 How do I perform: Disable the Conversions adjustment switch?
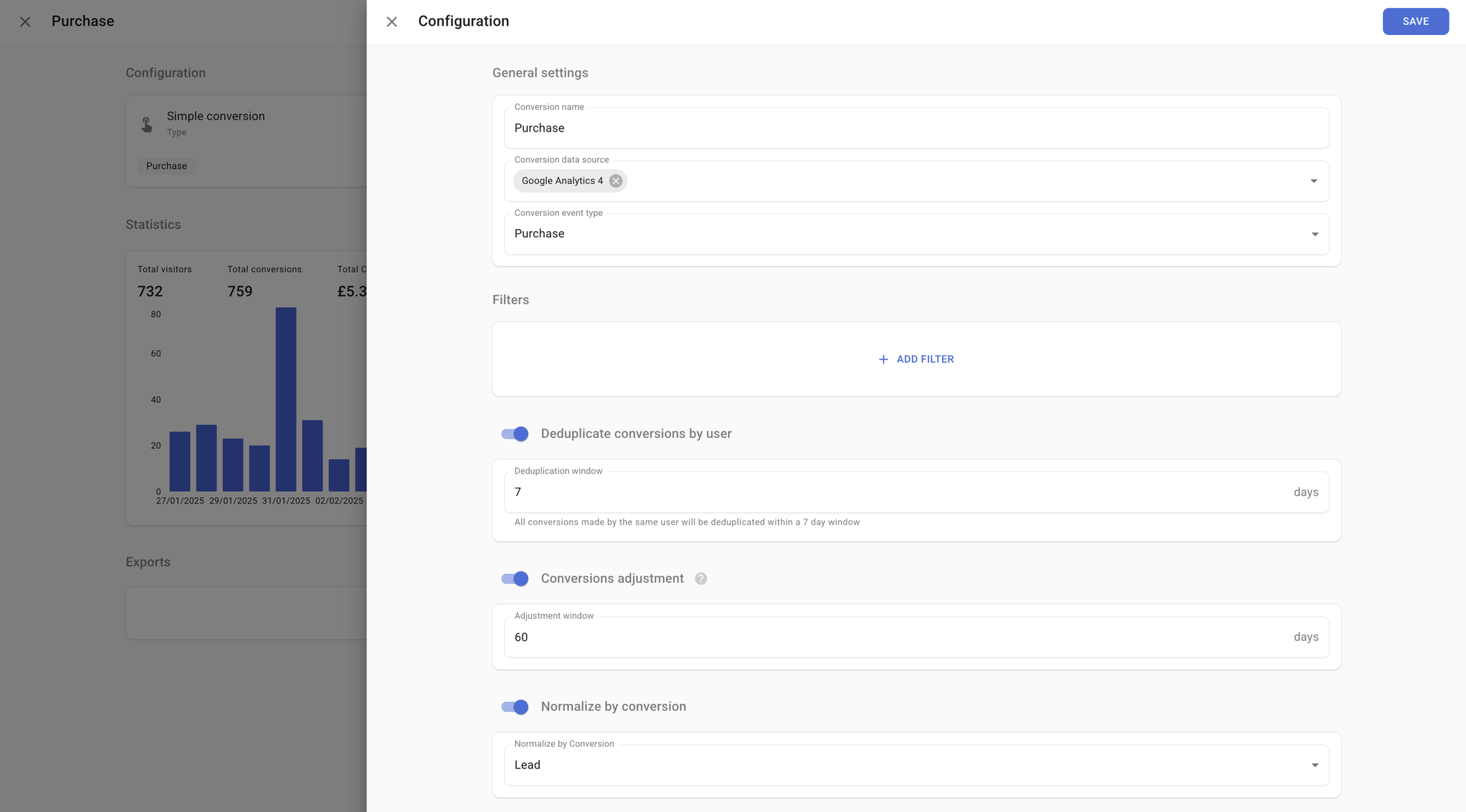[515, 579]
